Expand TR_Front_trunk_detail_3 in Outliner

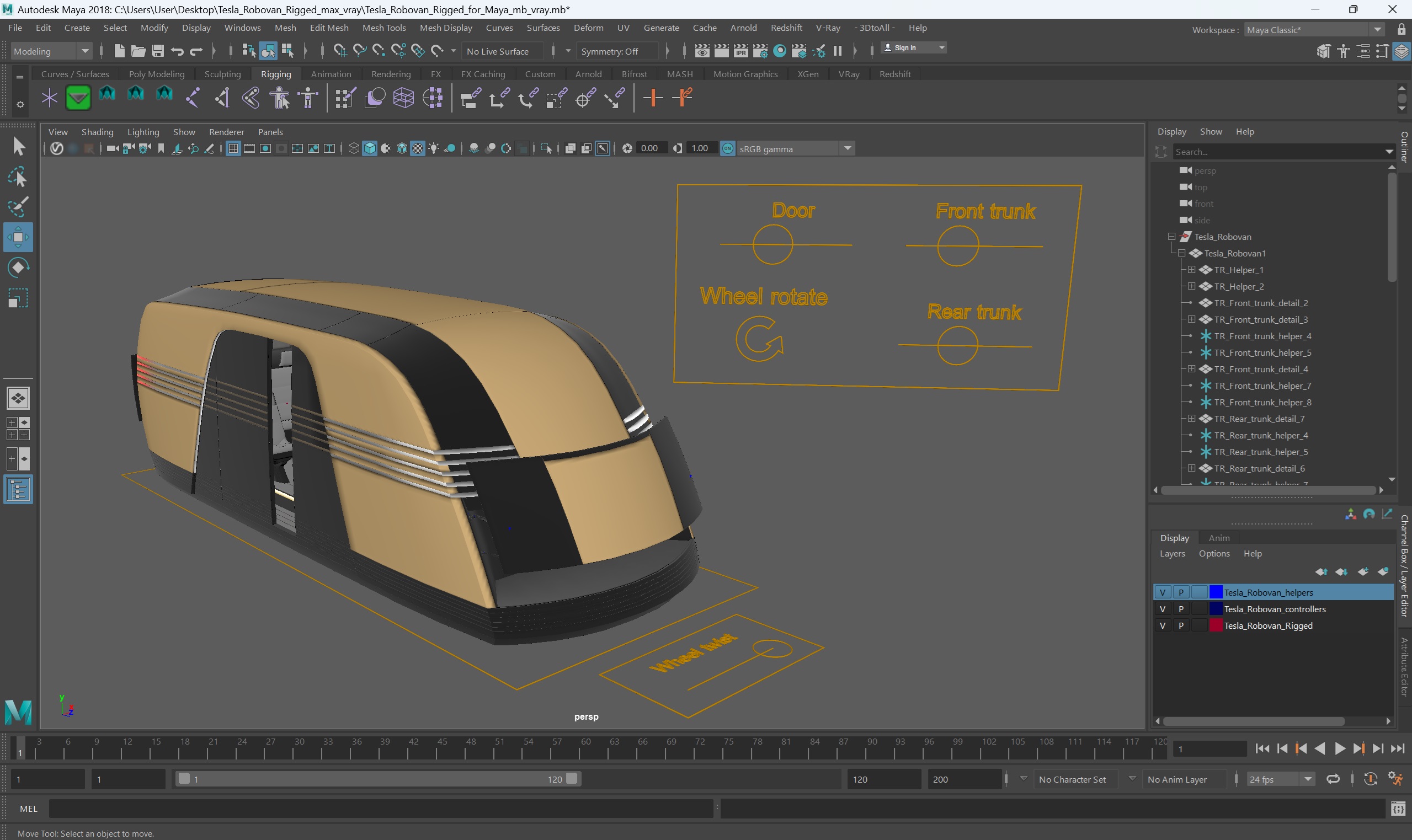[1191, 319]
